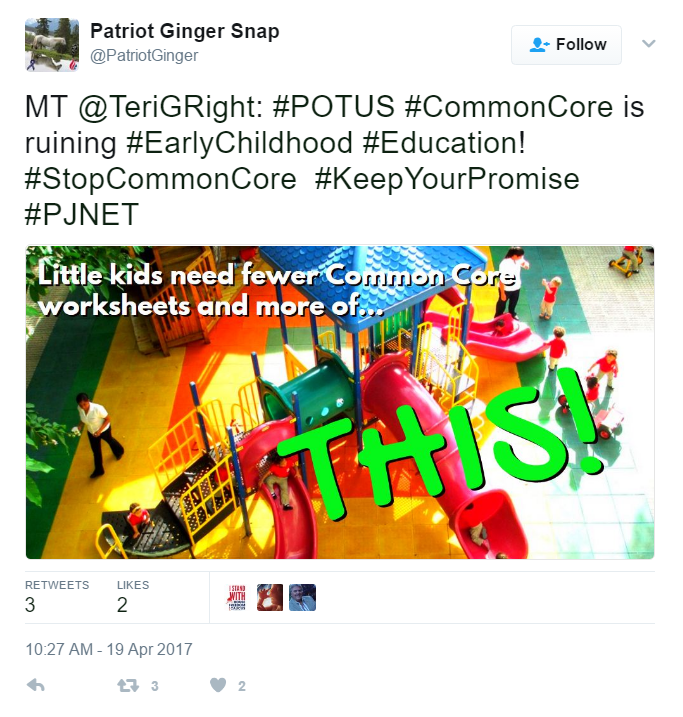This screenshot has height=717, width=683.
Task: Open the #StopCommonCore hashtag
Action: click(161, 179)
